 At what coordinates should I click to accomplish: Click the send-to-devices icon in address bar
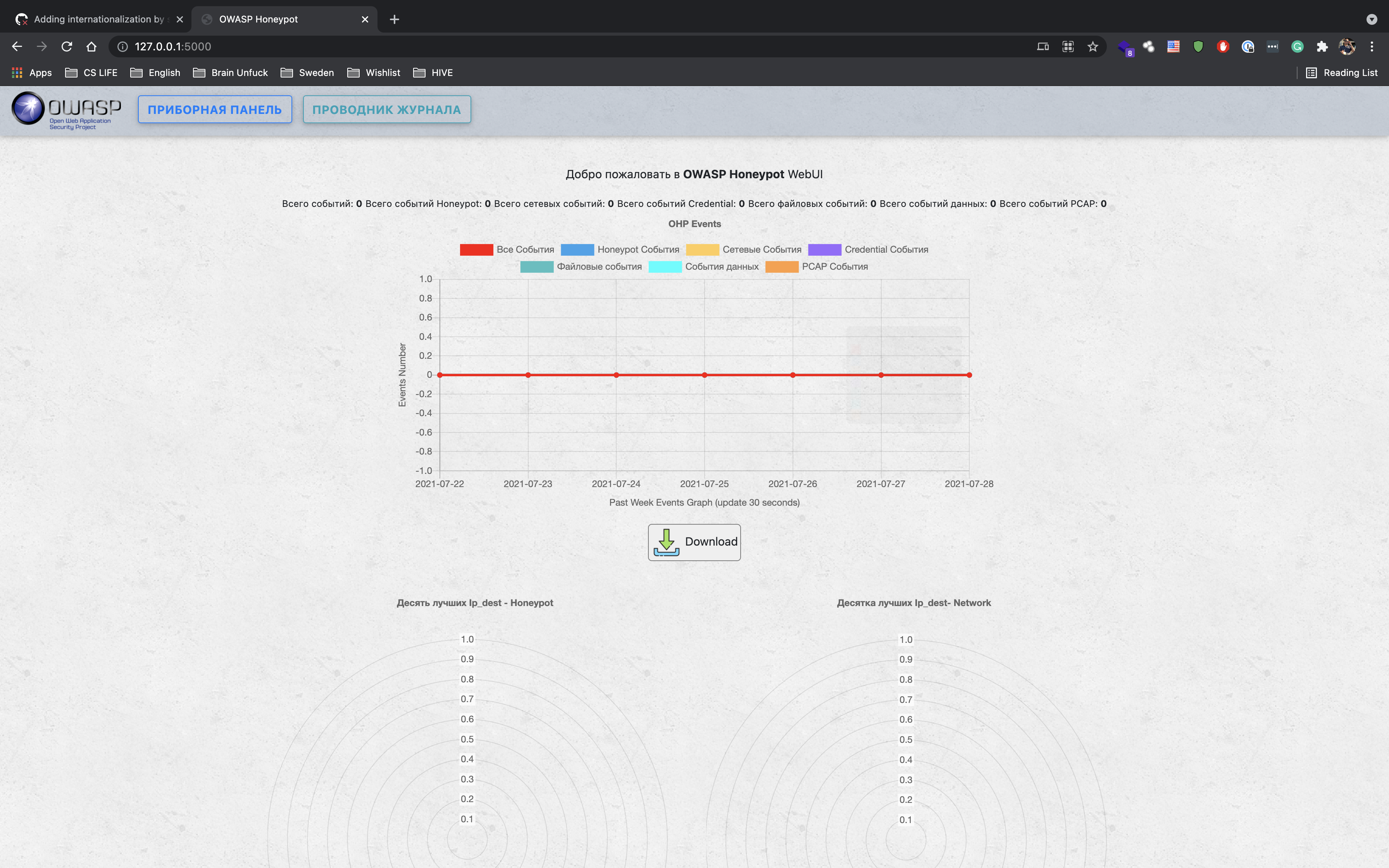pos(1043,46)
